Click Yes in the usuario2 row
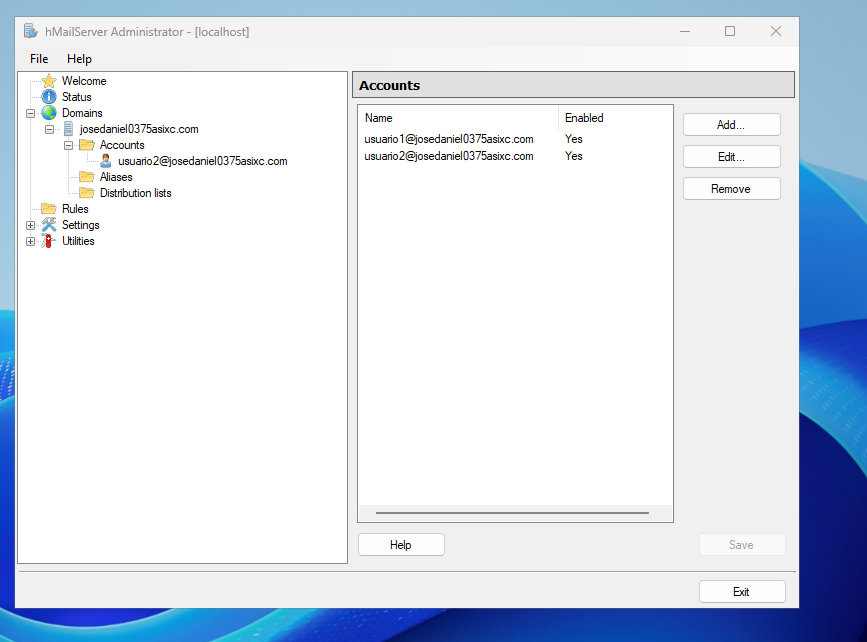Viewport: 867px width, 642px height. point(573,156)
